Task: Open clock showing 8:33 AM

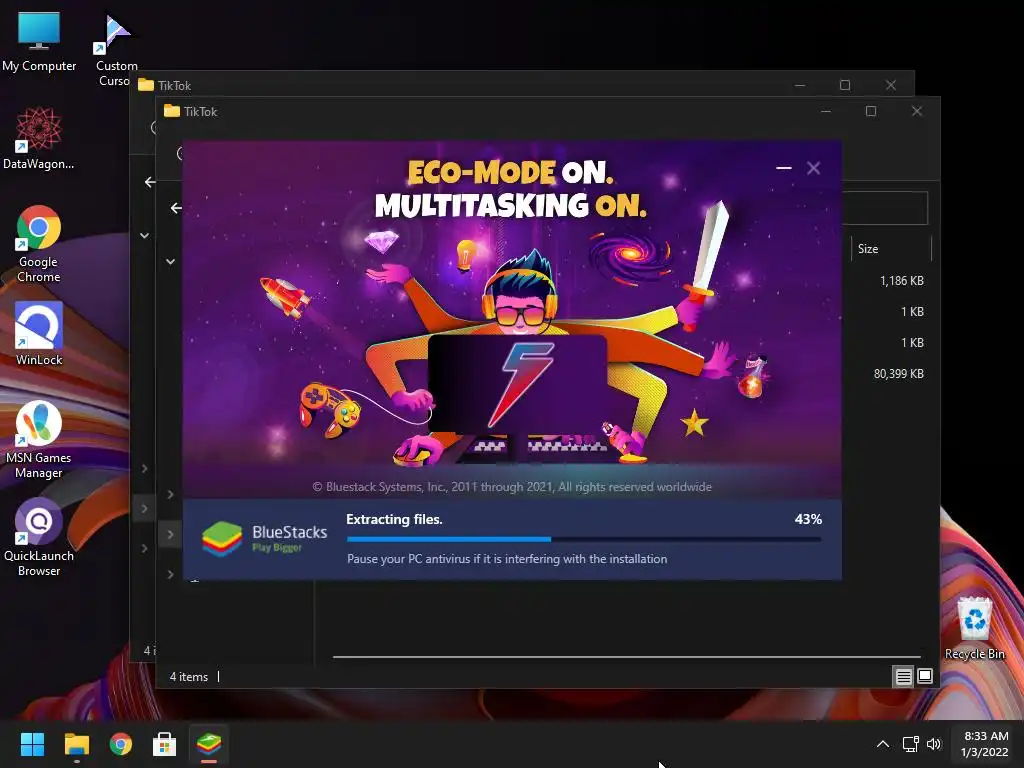Action: coord(985,744)
